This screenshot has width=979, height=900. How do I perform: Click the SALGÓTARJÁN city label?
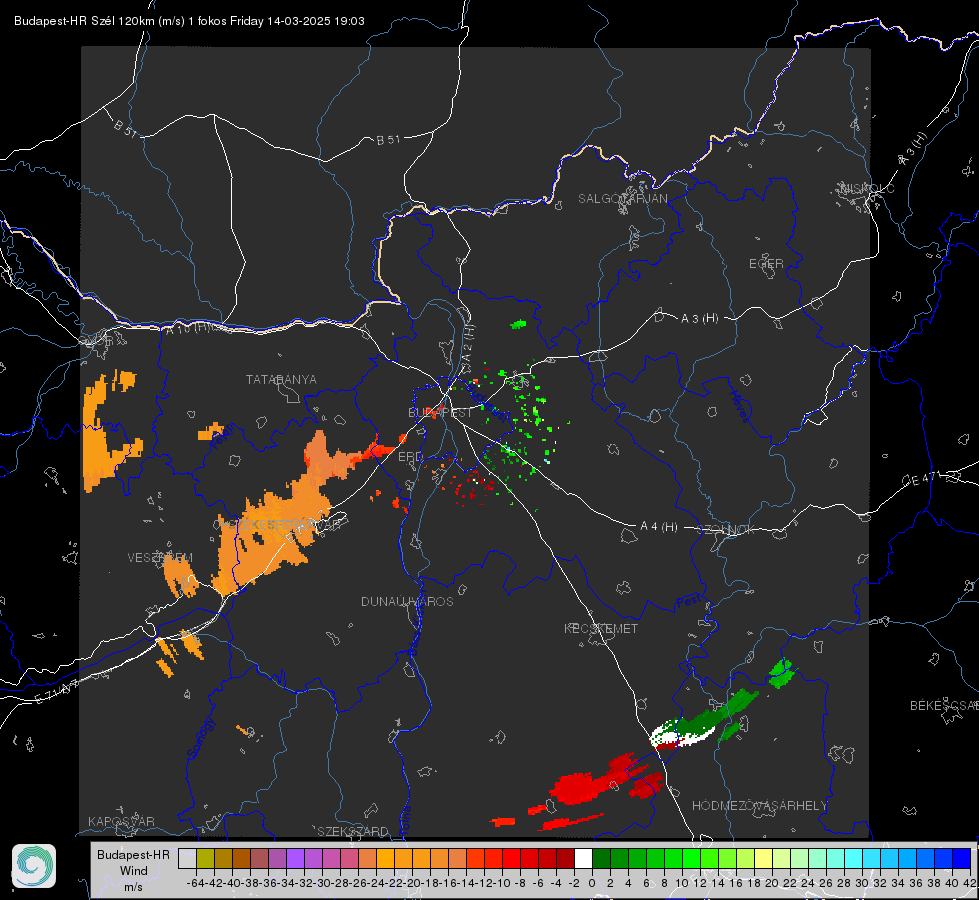622,199
